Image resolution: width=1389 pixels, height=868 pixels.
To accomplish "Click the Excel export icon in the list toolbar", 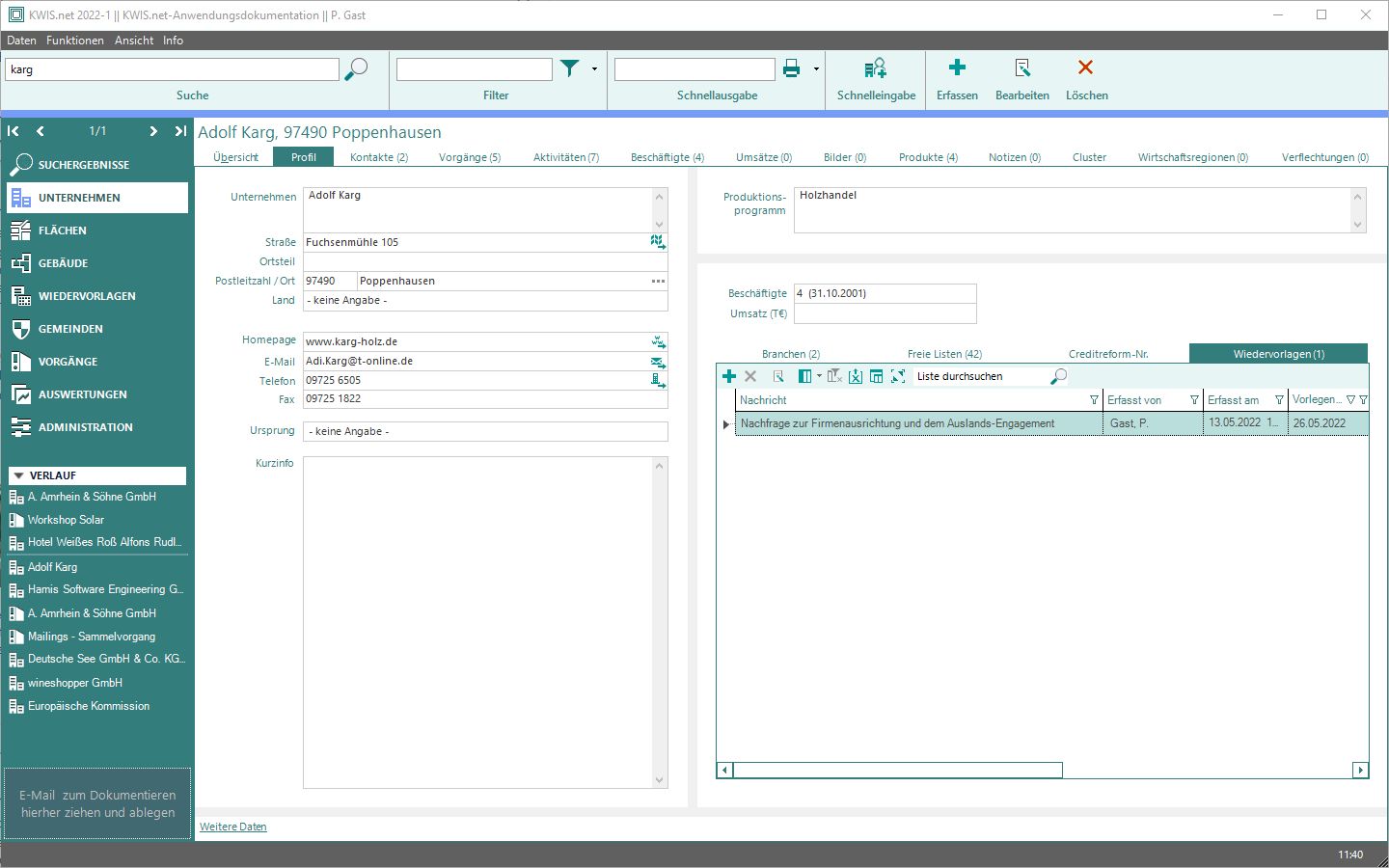I will click(855, 376).
